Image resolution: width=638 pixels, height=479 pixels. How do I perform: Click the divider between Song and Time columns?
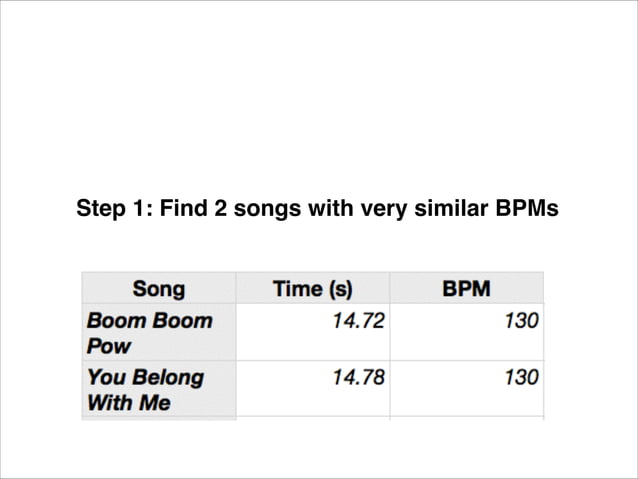click(236, 345)
